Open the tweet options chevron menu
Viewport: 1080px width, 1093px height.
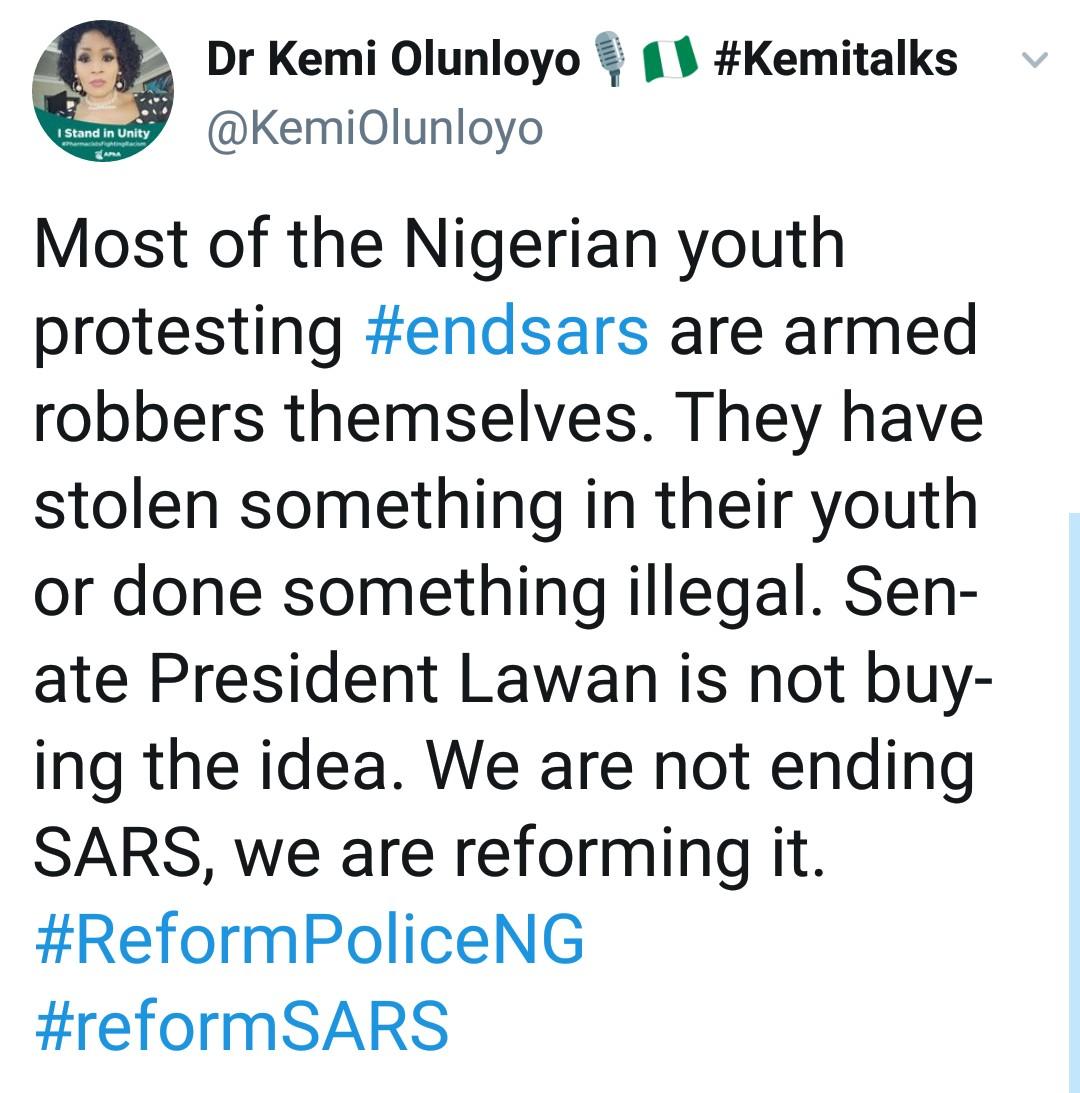click(1035, 60)
